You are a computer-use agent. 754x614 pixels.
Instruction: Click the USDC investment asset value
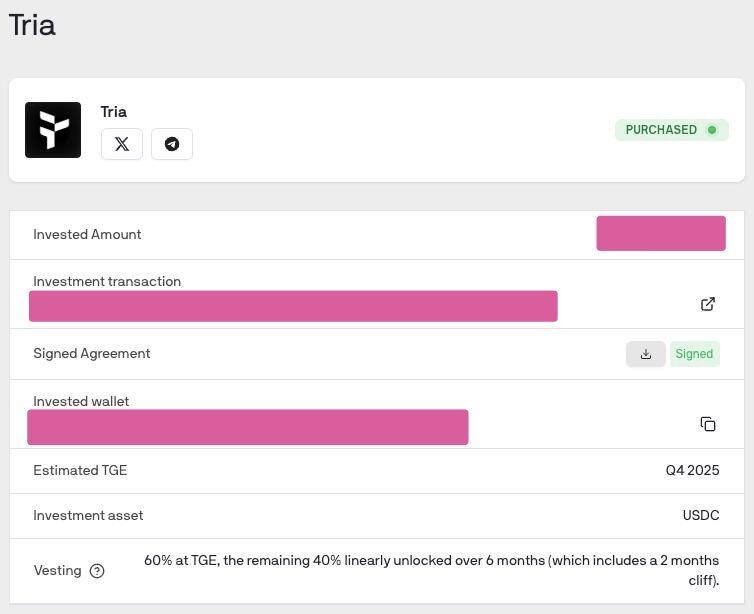(x=700, y=515)
